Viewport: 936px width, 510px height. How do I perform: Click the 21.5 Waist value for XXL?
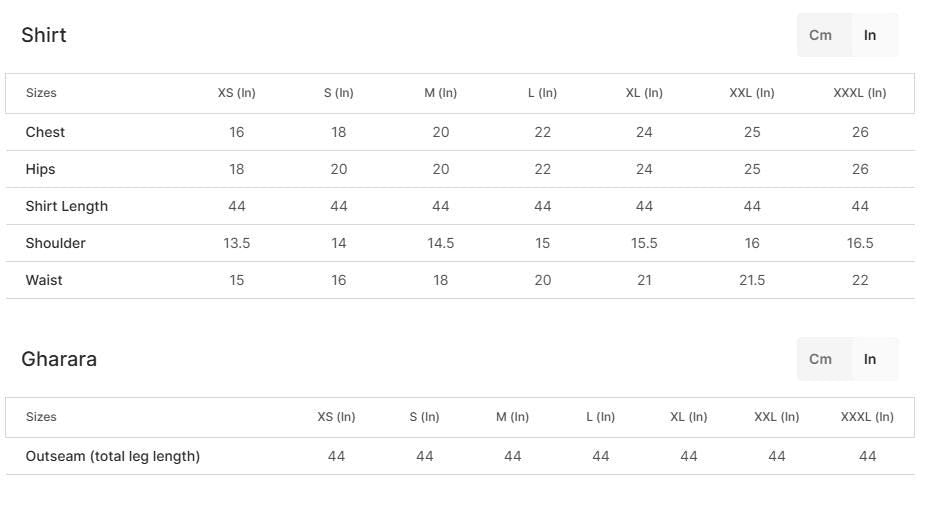point(752,280)
